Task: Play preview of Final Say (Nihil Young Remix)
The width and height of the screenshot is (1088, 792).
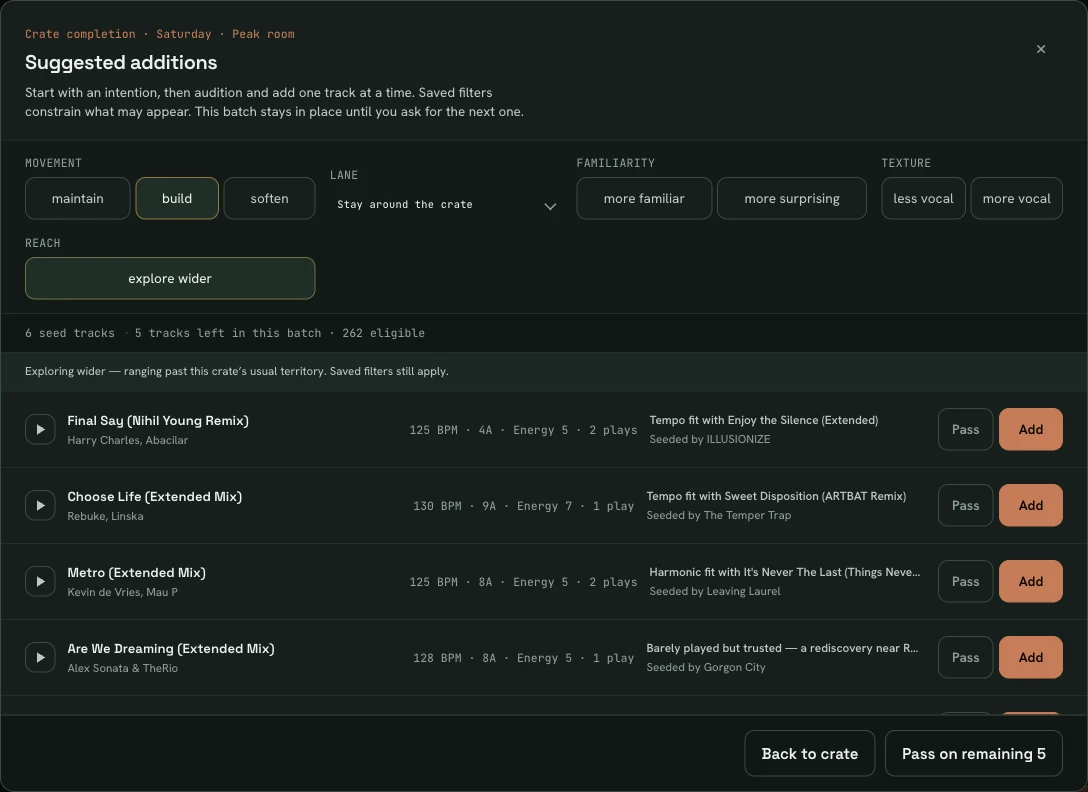Action: [x=40, y=430]
